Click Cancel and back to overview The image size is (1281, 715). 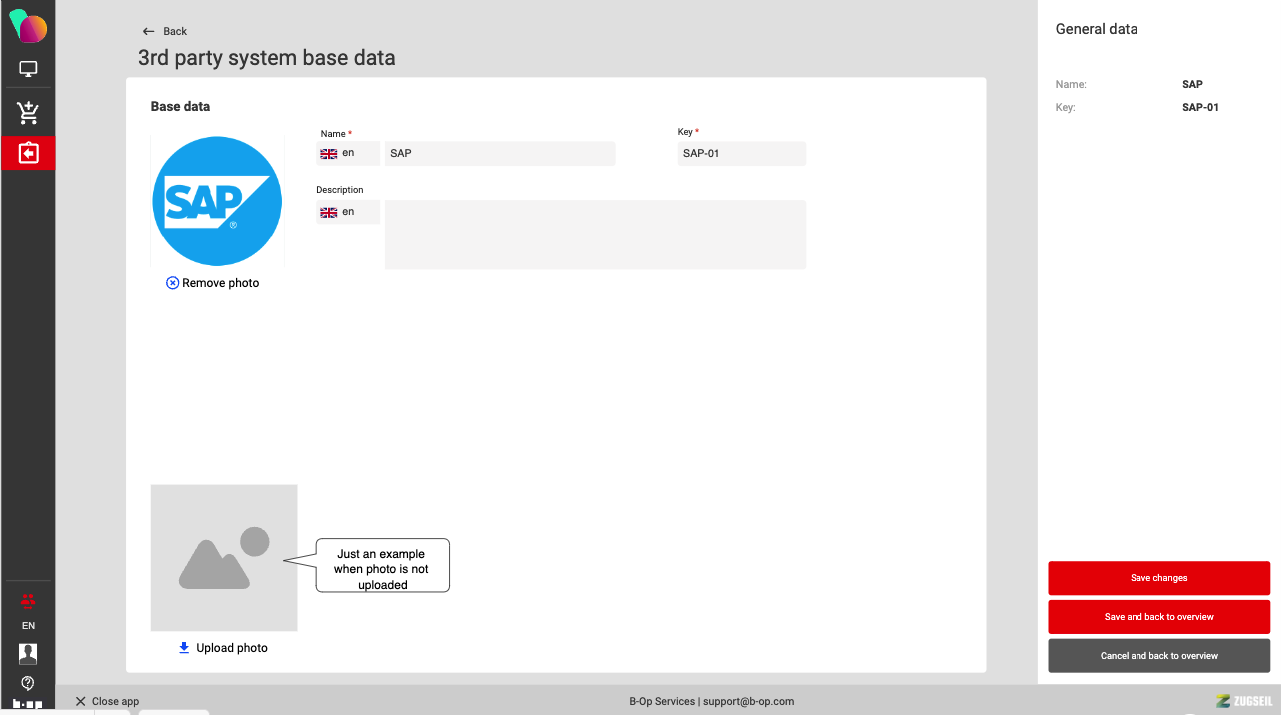(1159, 656)
